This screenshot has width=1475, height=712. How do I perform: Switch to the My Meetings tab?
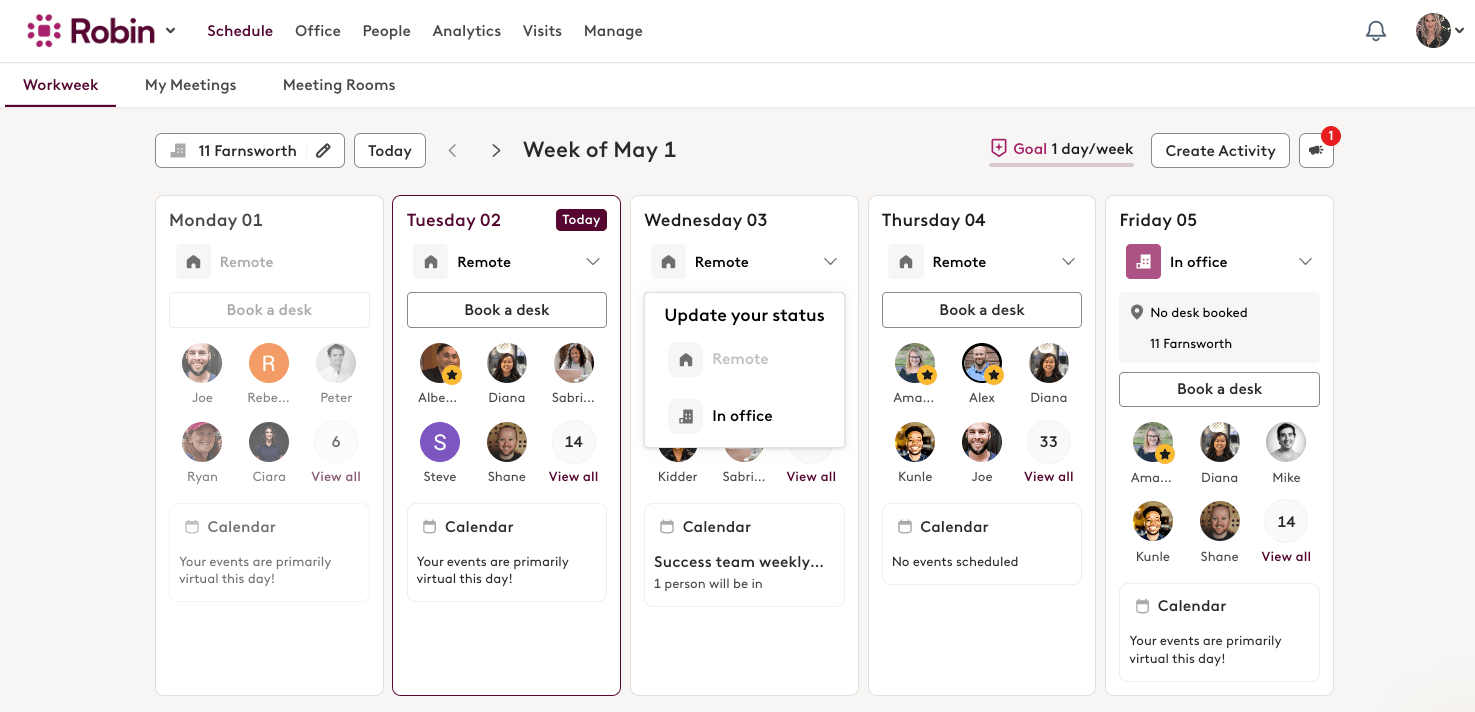(x=190, y=85)
